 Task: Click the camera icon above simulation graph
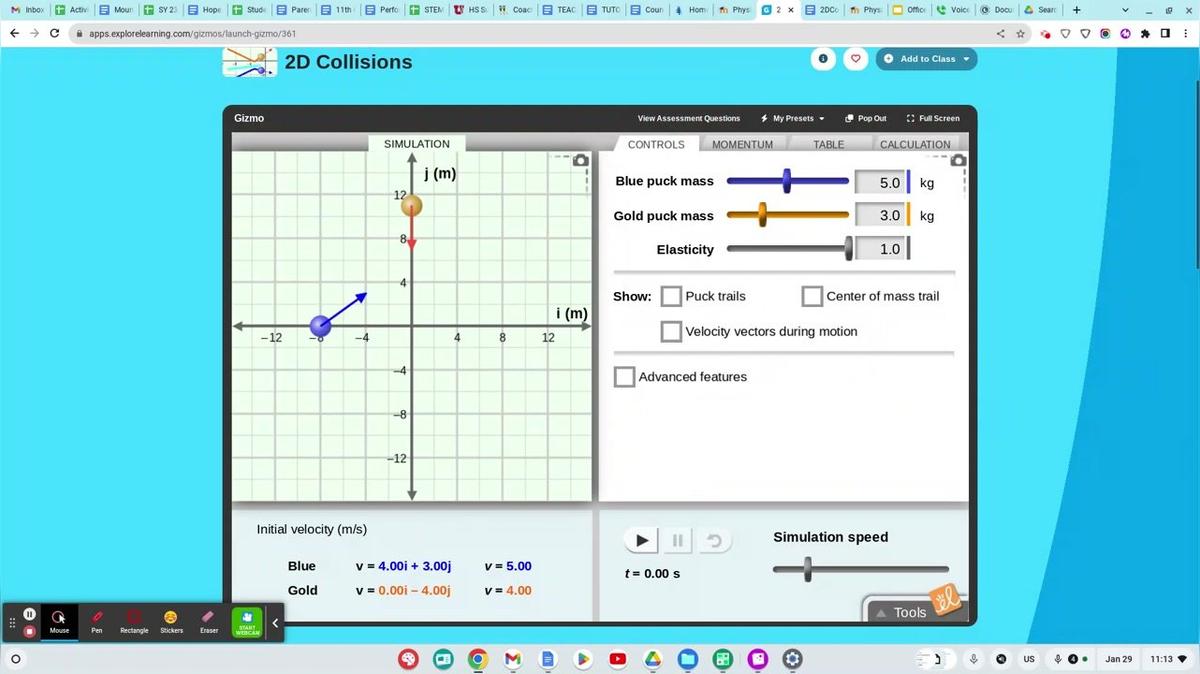[580, 161]
